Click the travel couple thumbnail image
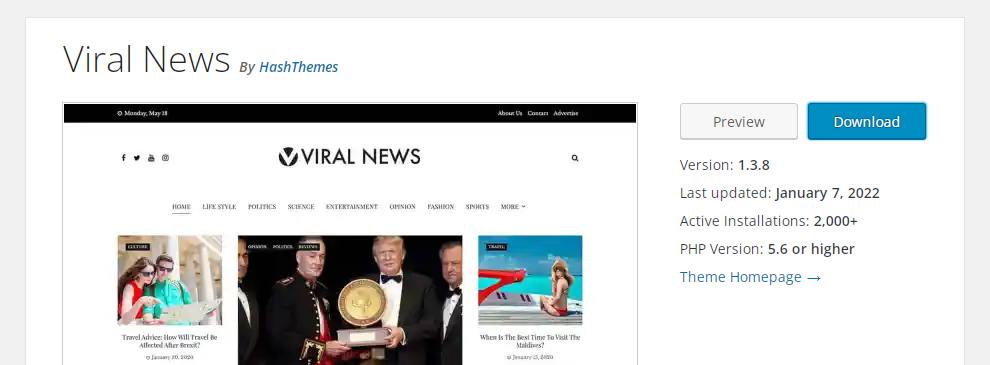Screen dimensions: 990x365 tap(170, 280)
